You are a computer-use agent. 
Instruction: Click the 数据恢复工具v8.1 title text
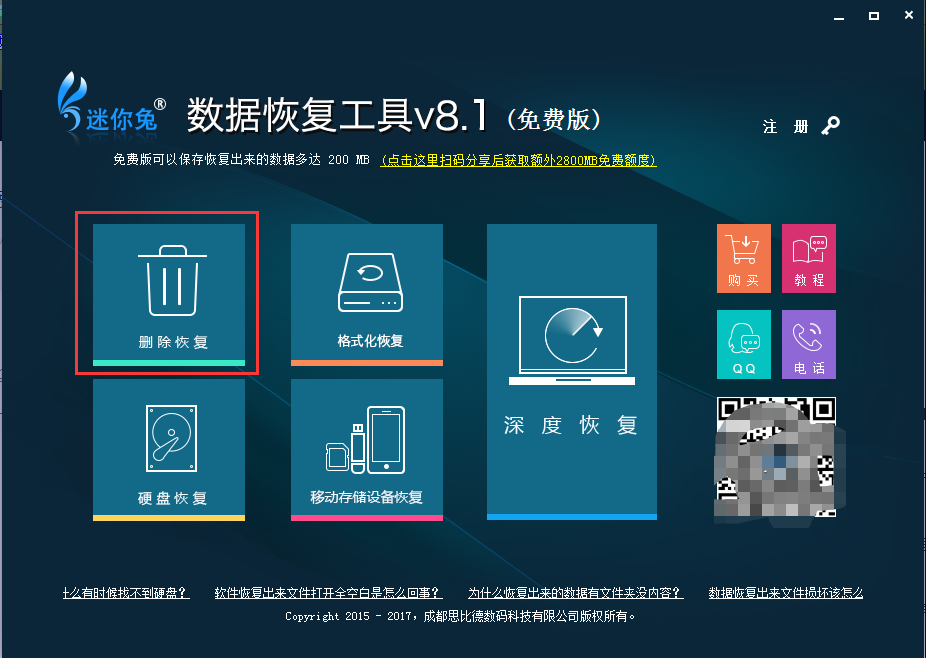click(337, 115)
